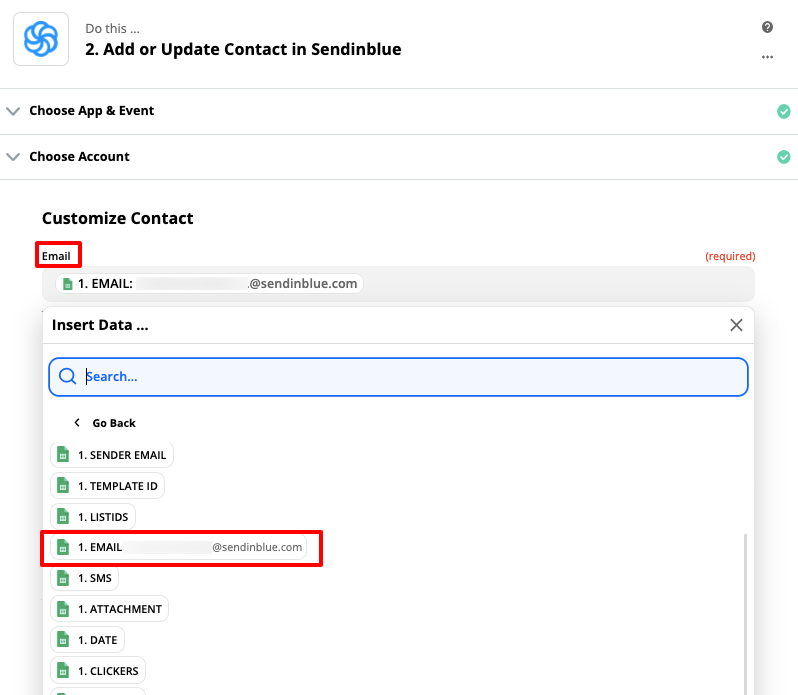Click the Do this ... label
This screenshot has height=695, width=798.
point(112,28)
